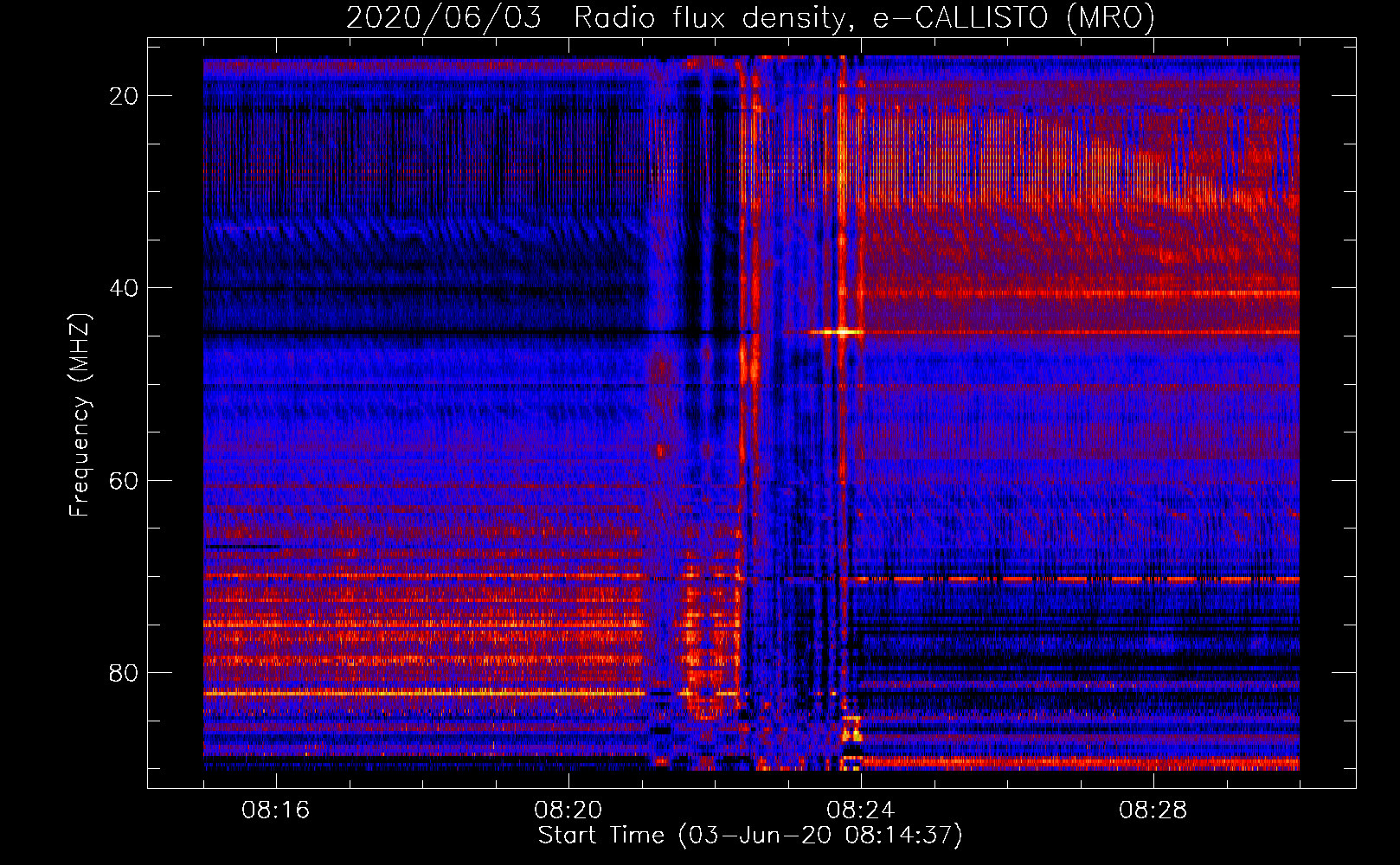Click the 20 frequency tick label

[x=125, y=96]
